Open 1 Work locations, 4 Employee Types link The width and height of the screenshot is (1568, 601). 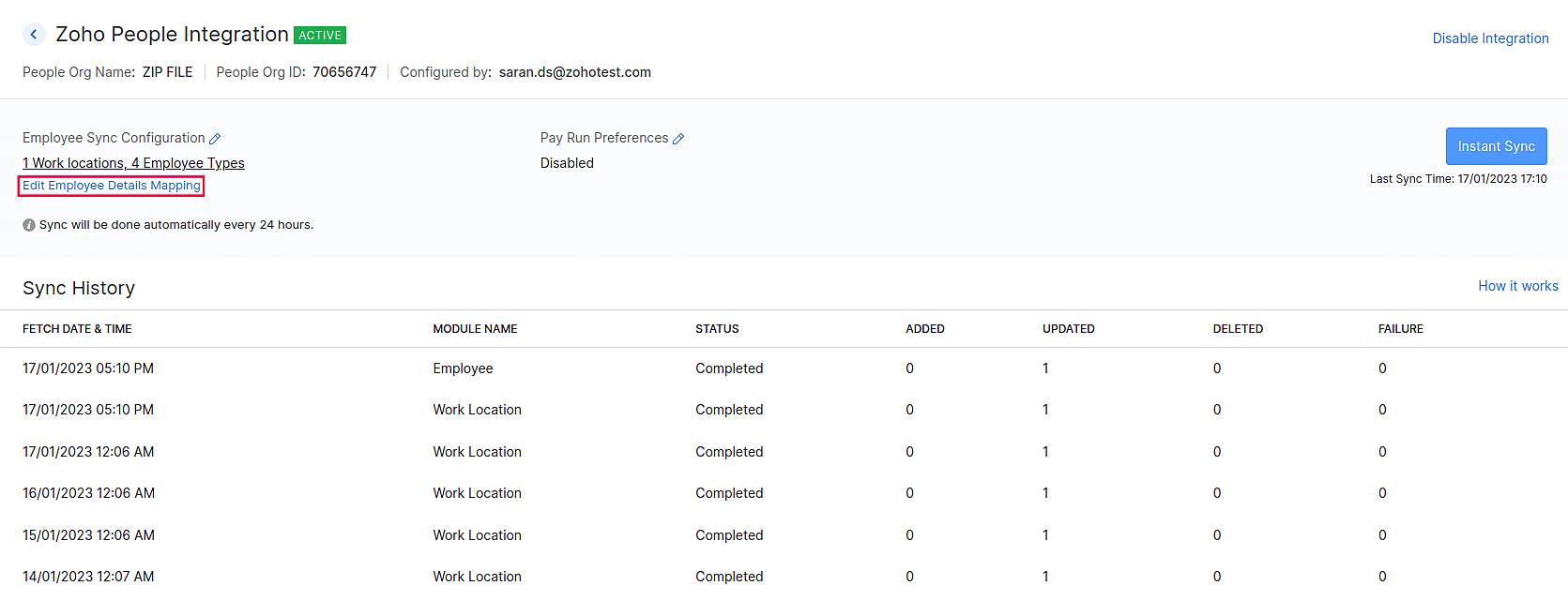point(133,163)
